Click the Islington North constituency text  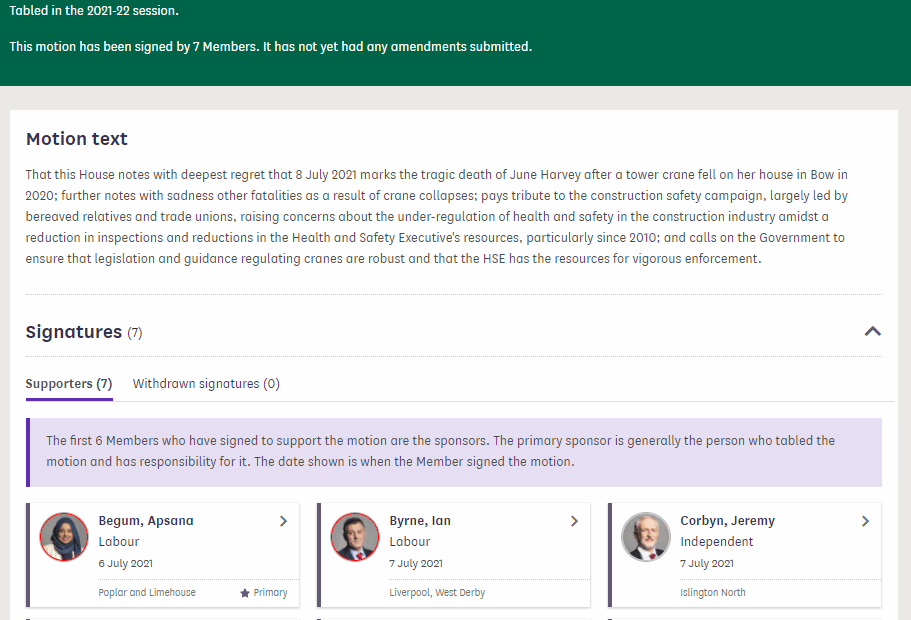click(713, 593)
